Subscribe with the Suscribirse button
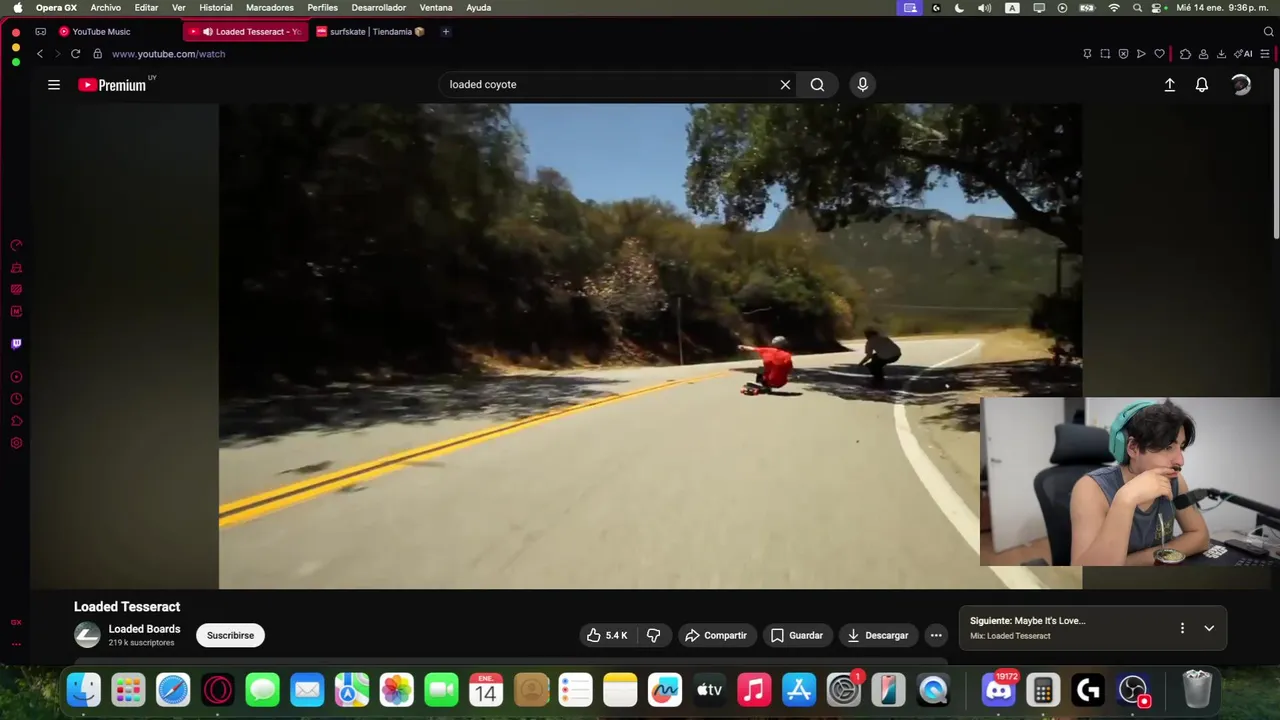 230,635
